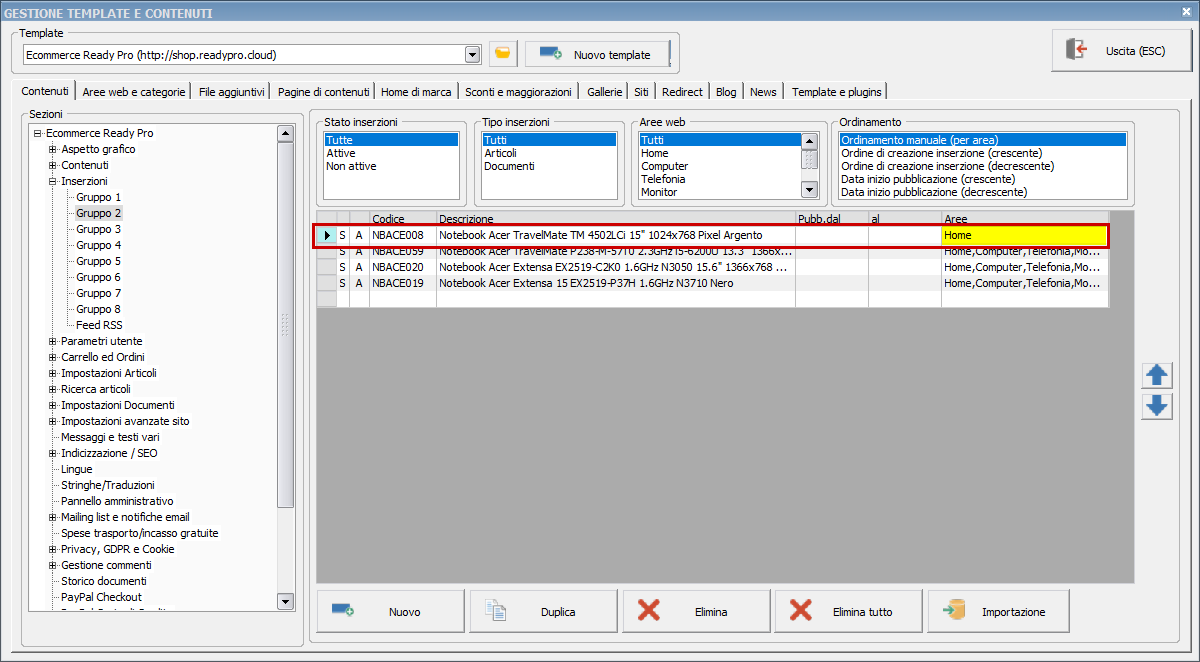Open the Template e plugins tab

[x=837, y=91]
